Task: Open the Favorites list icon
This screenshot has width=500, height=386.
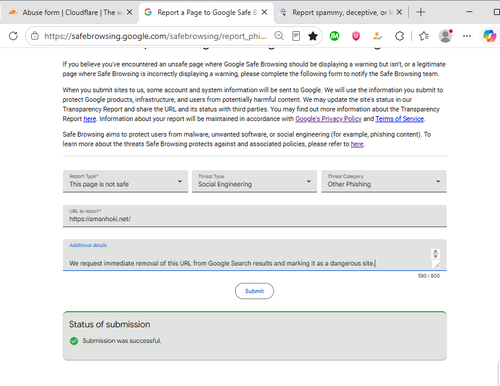Action: click(424, 36)
